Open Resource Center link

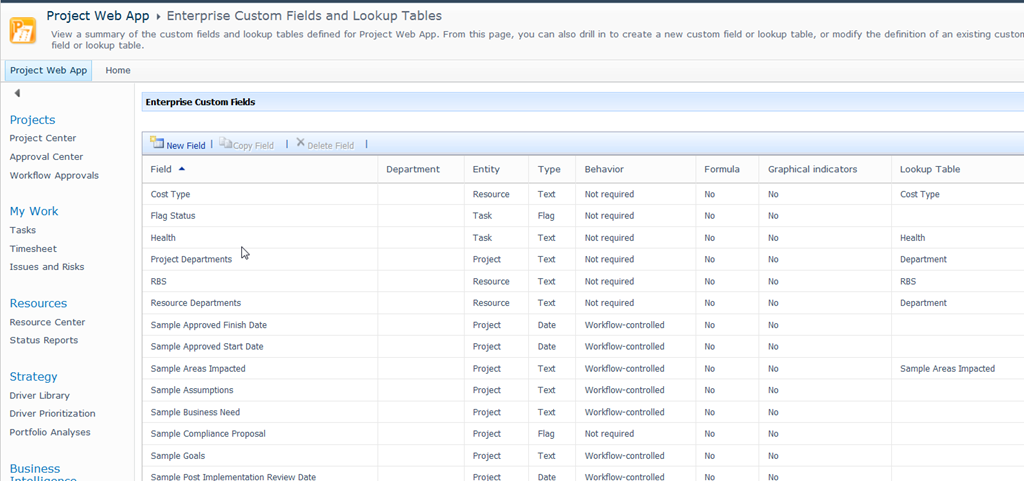pyautogui.click(x=47, y=322)
